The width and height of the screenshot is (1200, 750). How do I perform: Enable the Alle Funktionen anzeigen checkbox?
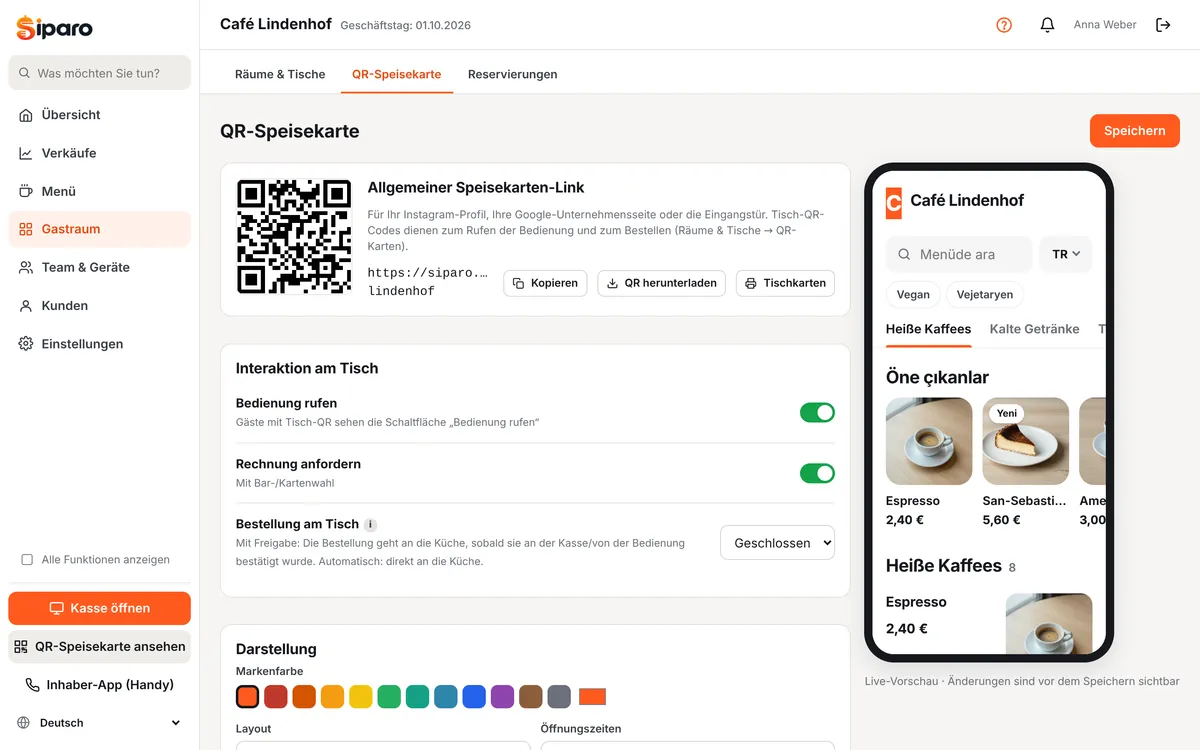tap(27, 560)
